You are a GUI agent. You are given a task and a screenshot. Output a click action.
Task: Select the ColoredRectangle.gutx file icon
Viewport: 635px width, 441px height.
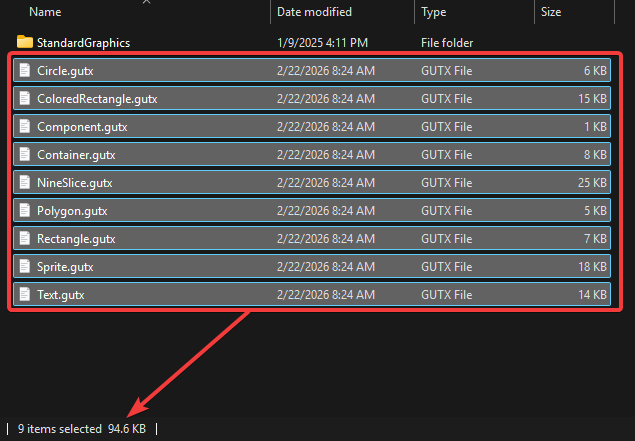[x=25, y=100]
